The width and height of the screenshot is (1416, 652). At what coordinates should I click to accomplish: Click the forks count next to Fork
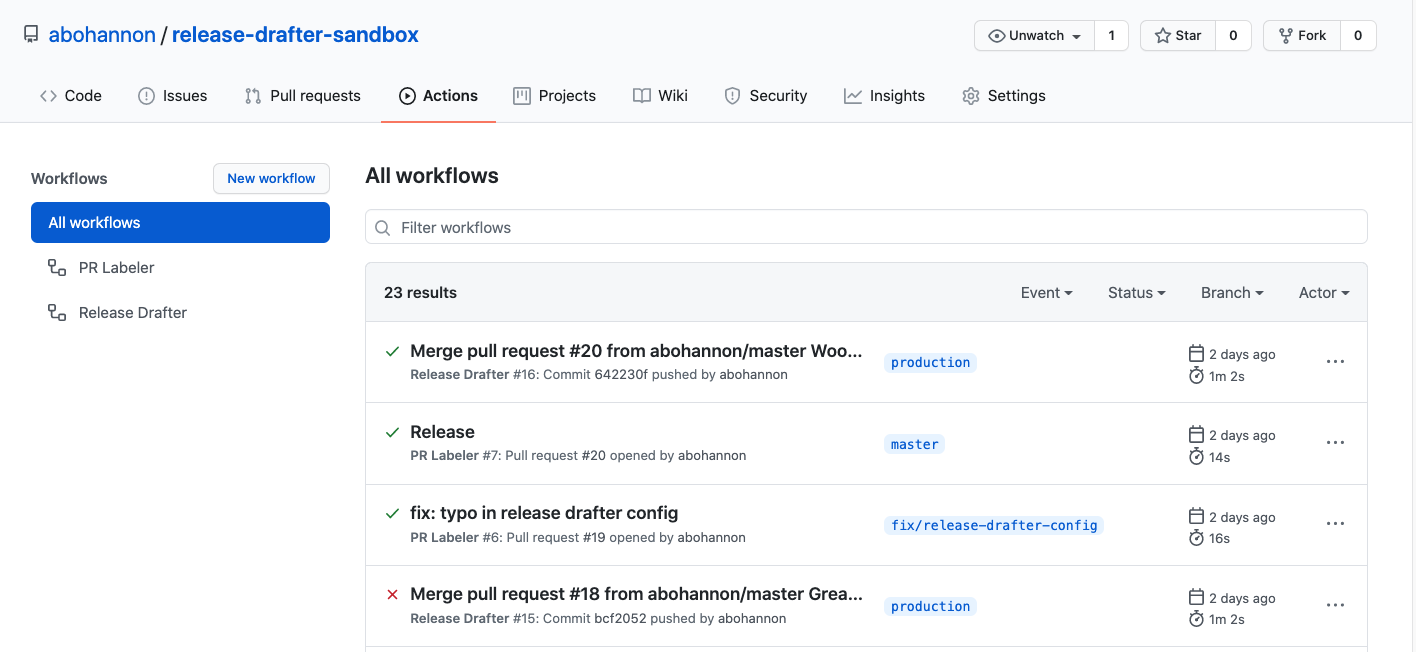tap(1357, 35)
